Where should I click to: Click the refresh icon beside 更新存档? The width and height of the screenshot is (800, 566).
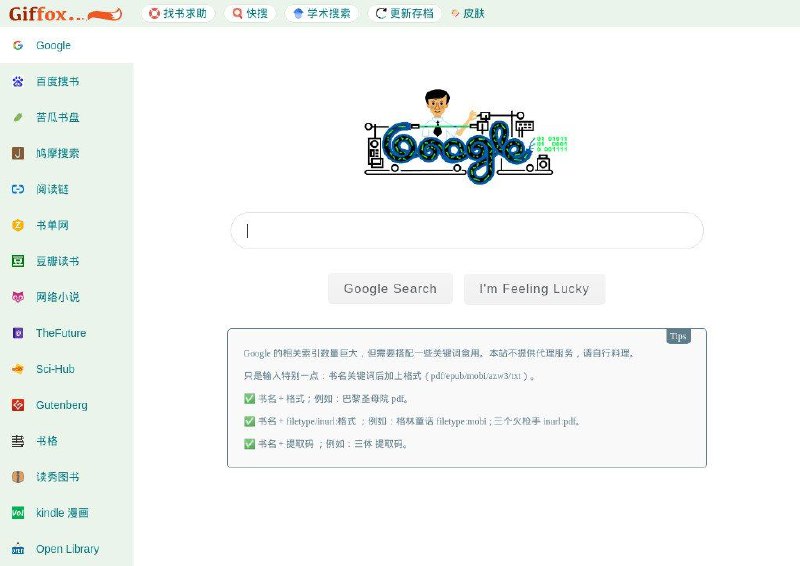pyautogui.click(x=381, y=13)
